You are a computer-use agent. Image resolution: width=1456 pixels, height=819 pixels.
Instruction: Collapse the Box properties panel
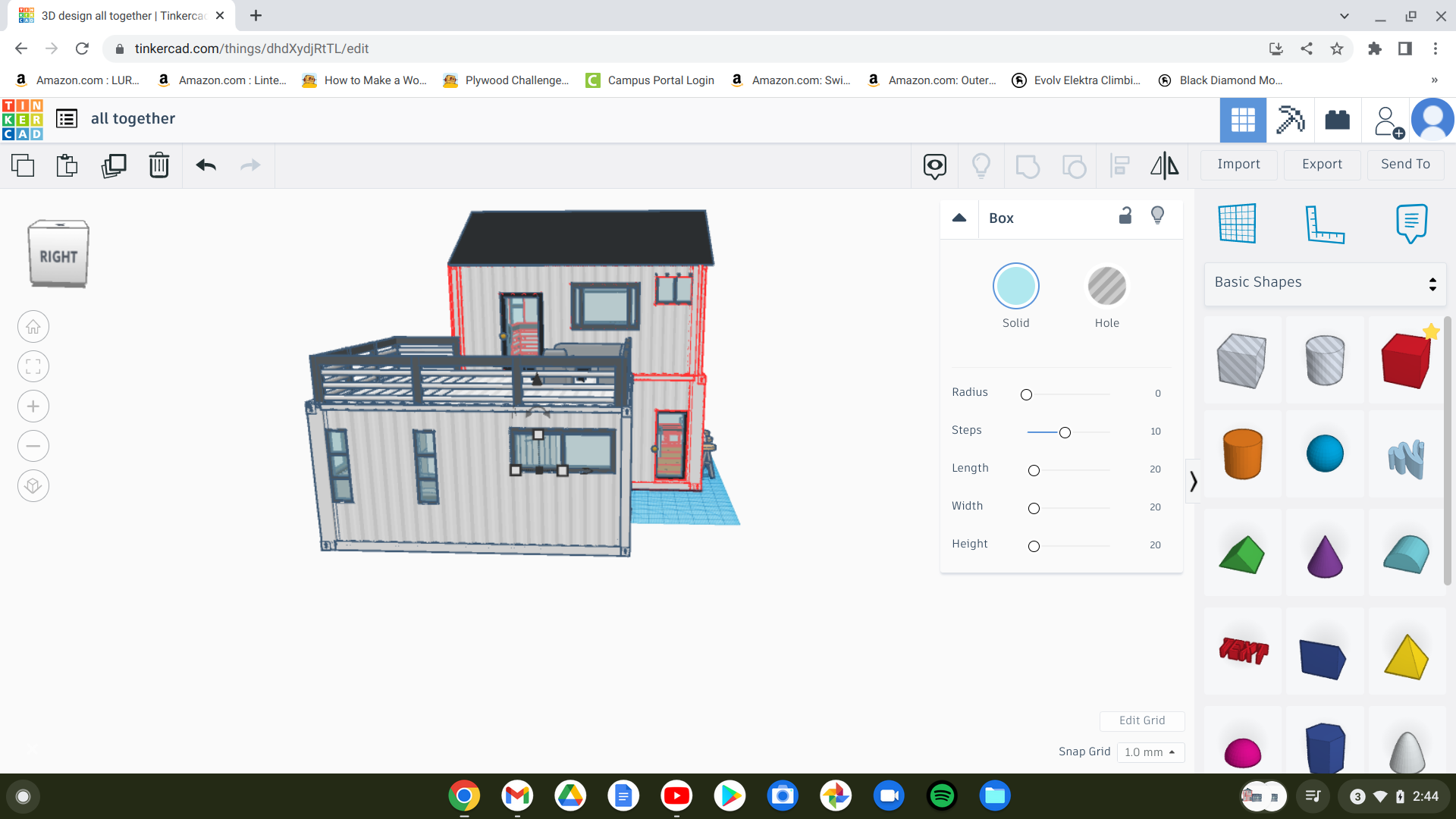[x=959, y=218]
